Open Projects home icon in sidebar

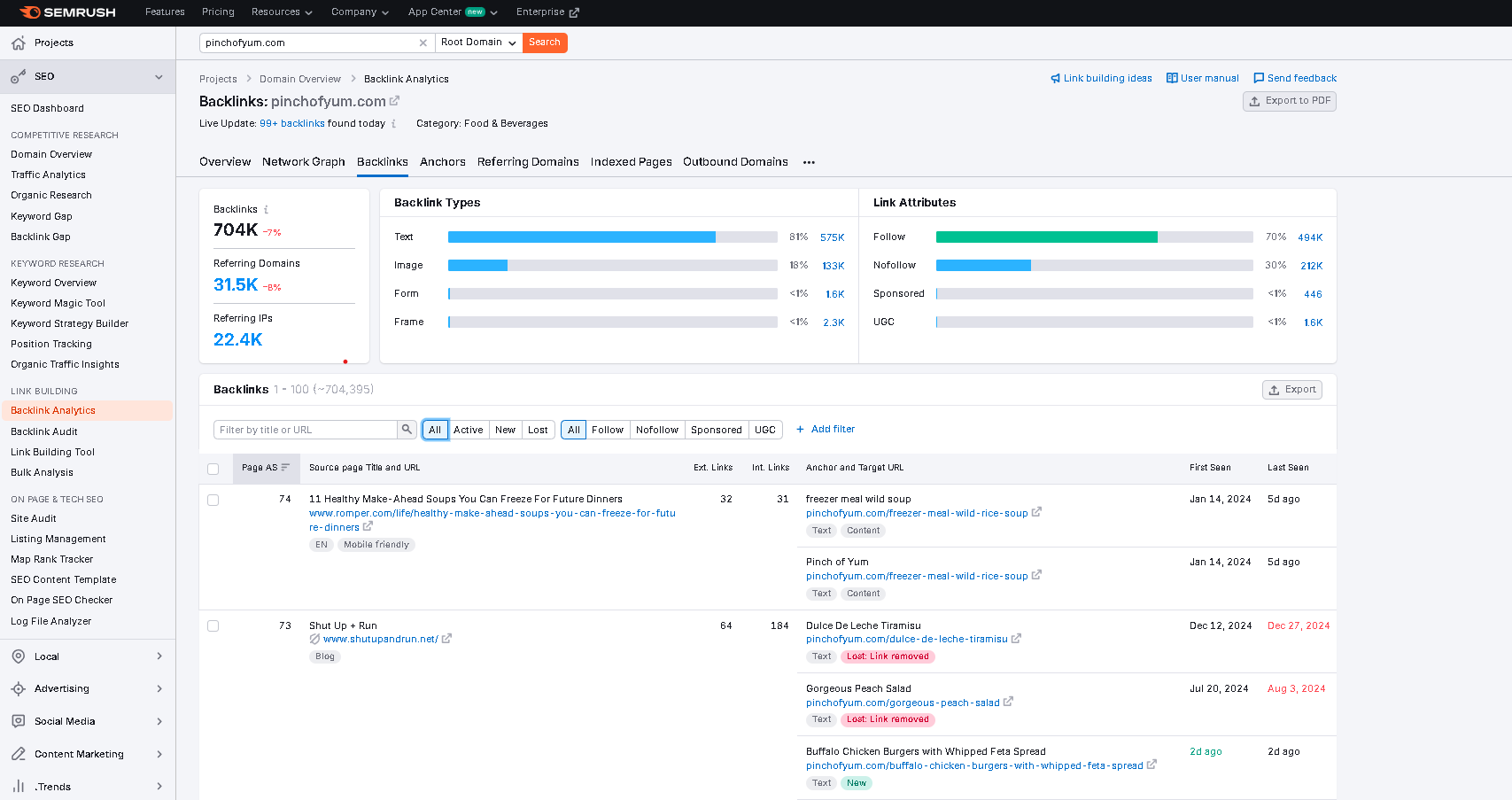point(18,43)
